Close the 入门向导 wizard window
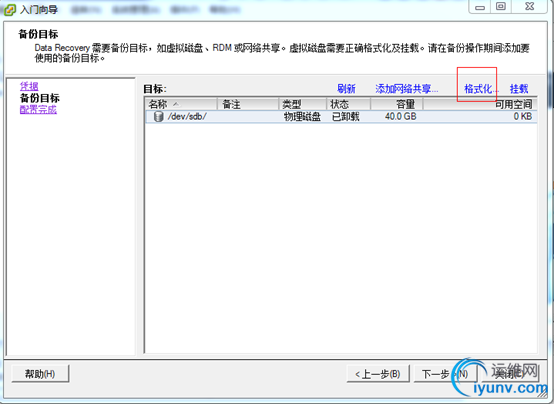 (x=529, y=7)
